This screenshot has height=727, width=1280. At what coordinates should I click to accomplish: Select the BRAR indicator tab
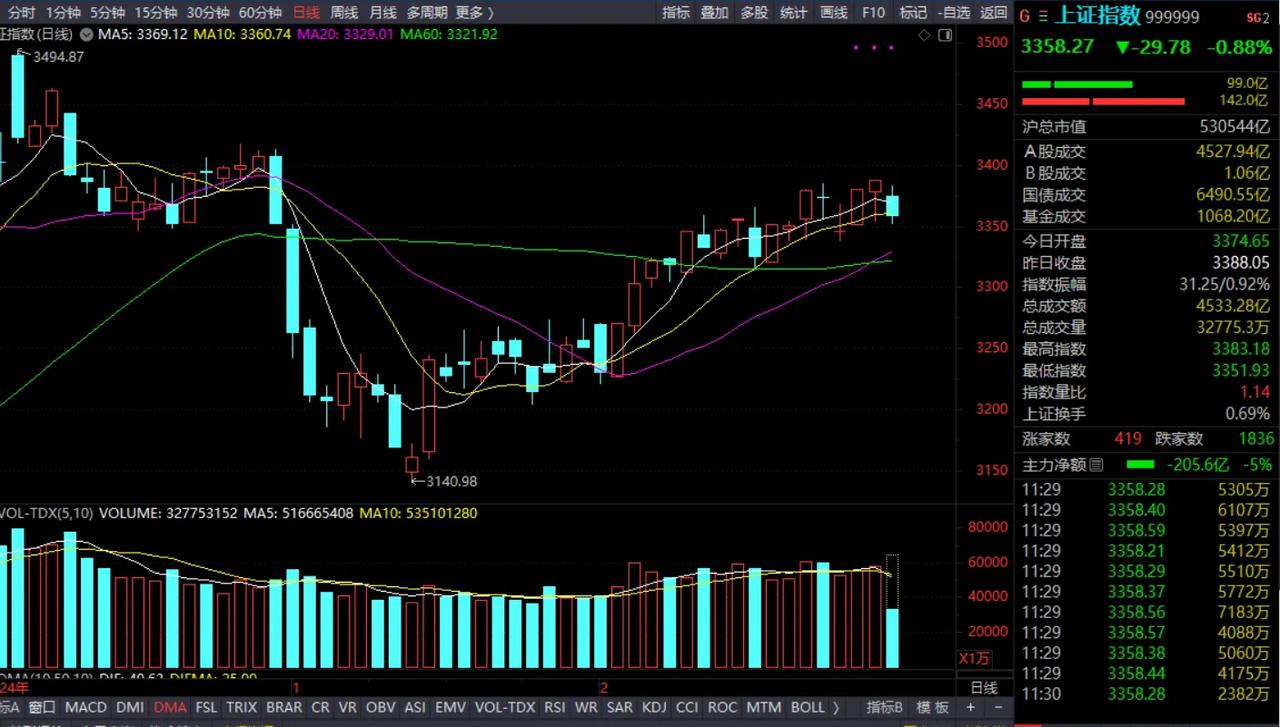(x=284, y=707)
